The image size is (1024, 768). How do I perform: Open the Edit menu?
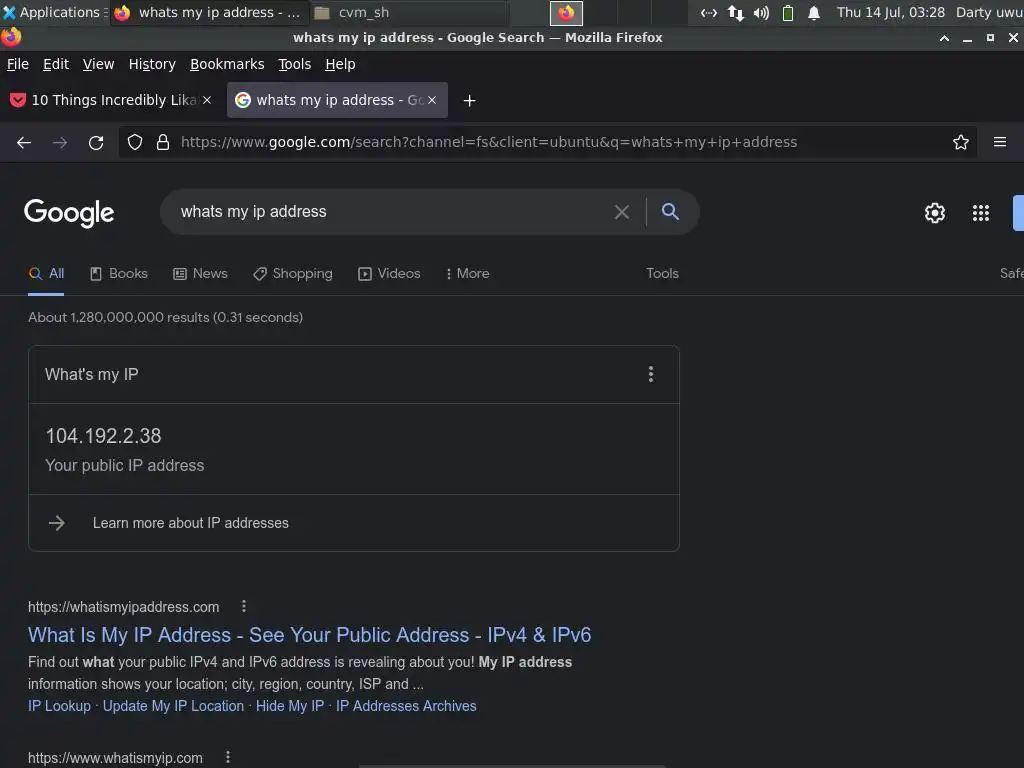click(56, 64)
